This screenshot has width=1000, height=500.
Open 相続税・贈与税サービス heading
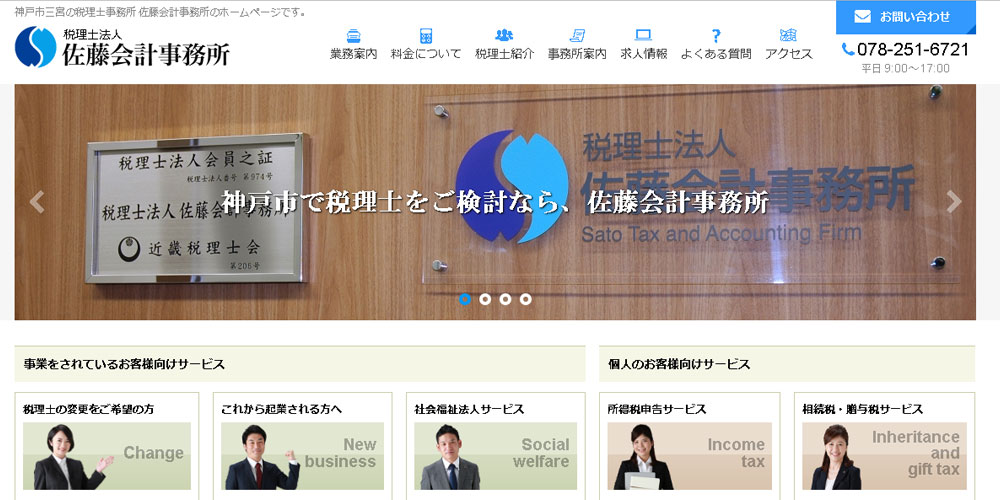pos(862,409)
